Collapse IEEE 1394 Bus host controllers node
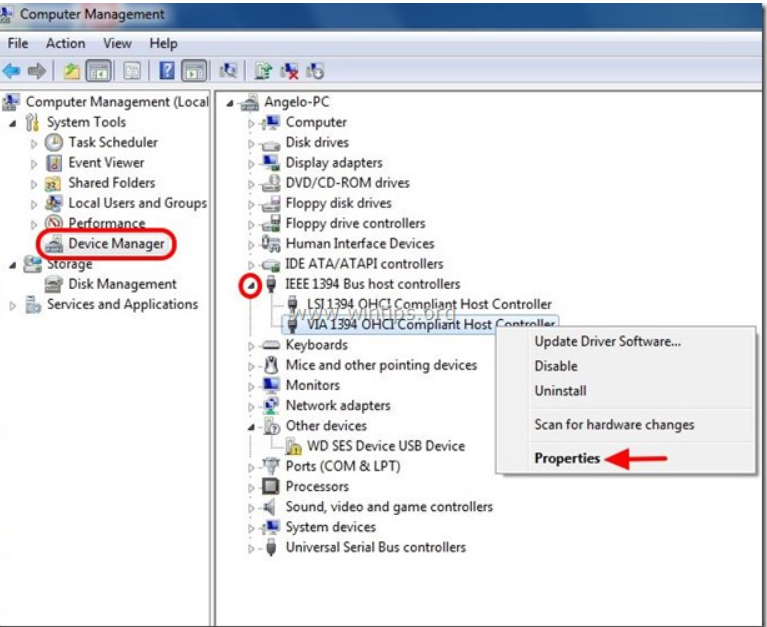 tap(250, 286)
